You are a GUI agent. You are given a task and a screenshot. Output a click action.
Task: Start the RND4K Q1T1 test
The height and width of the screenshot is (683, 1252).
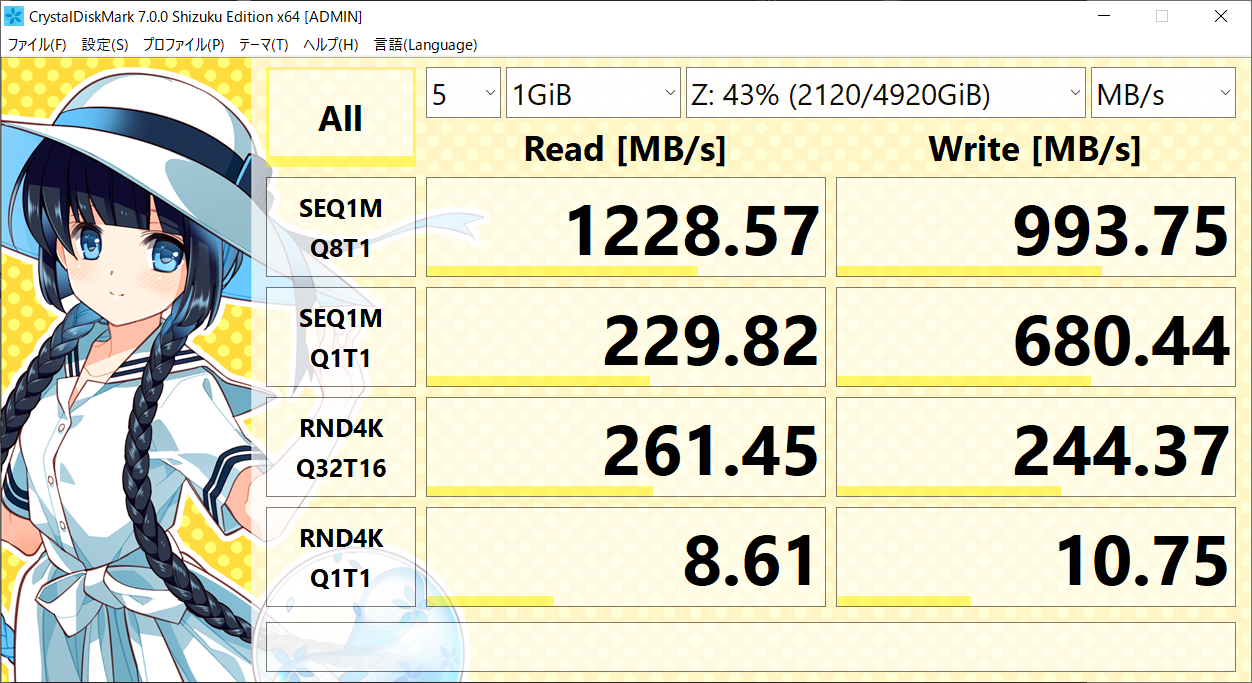[341, 557]
